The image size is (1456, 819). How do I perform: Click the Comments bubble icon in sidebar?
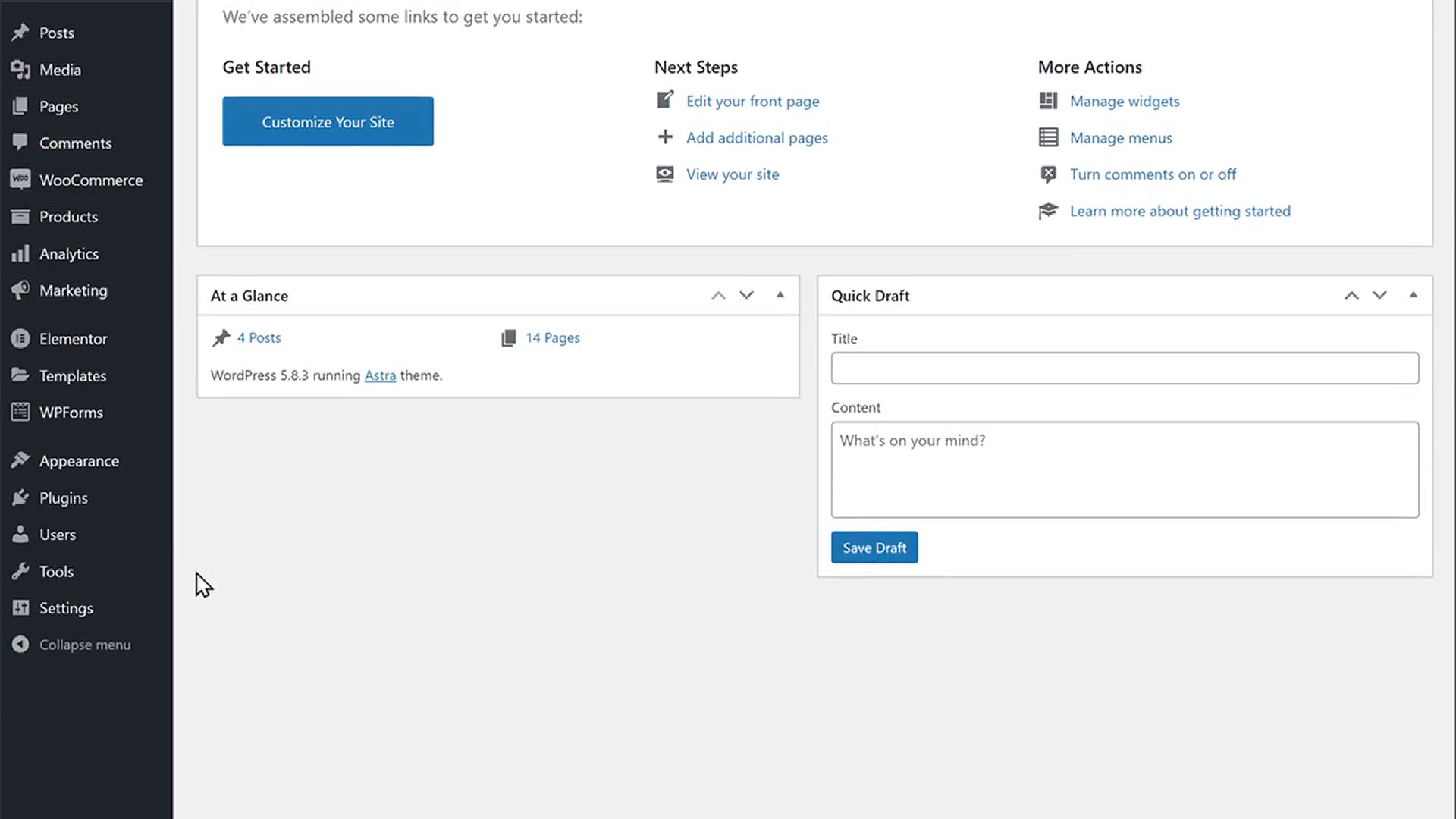20,143
